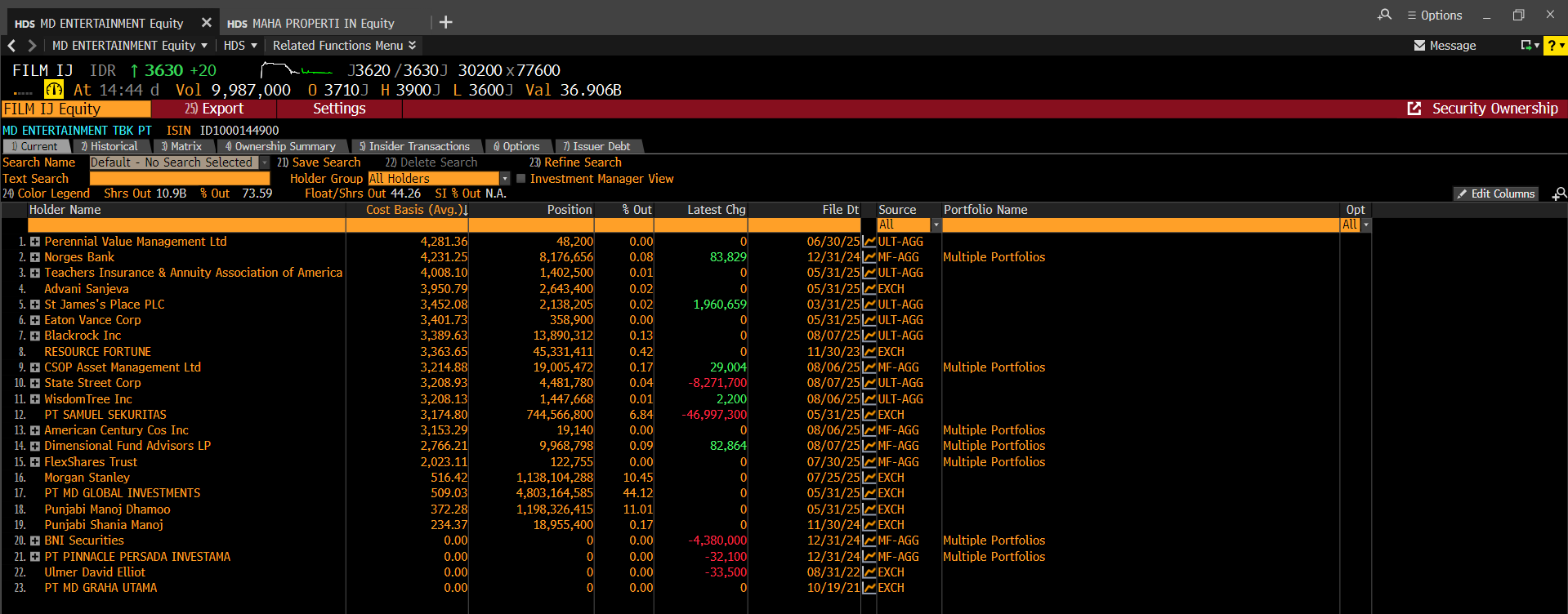Open the yellow help question mark

[1555, 46]
